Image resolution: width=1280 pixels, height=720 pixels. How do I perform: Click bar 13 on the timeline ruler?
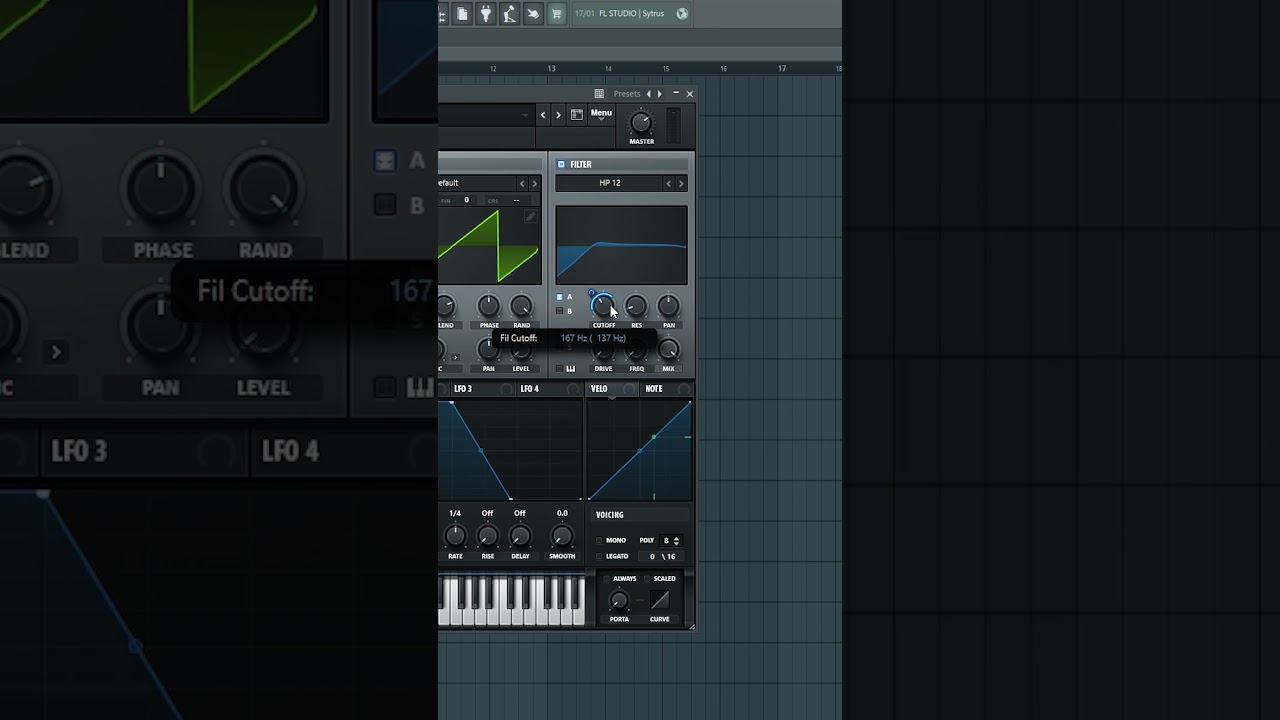(551, 68)
